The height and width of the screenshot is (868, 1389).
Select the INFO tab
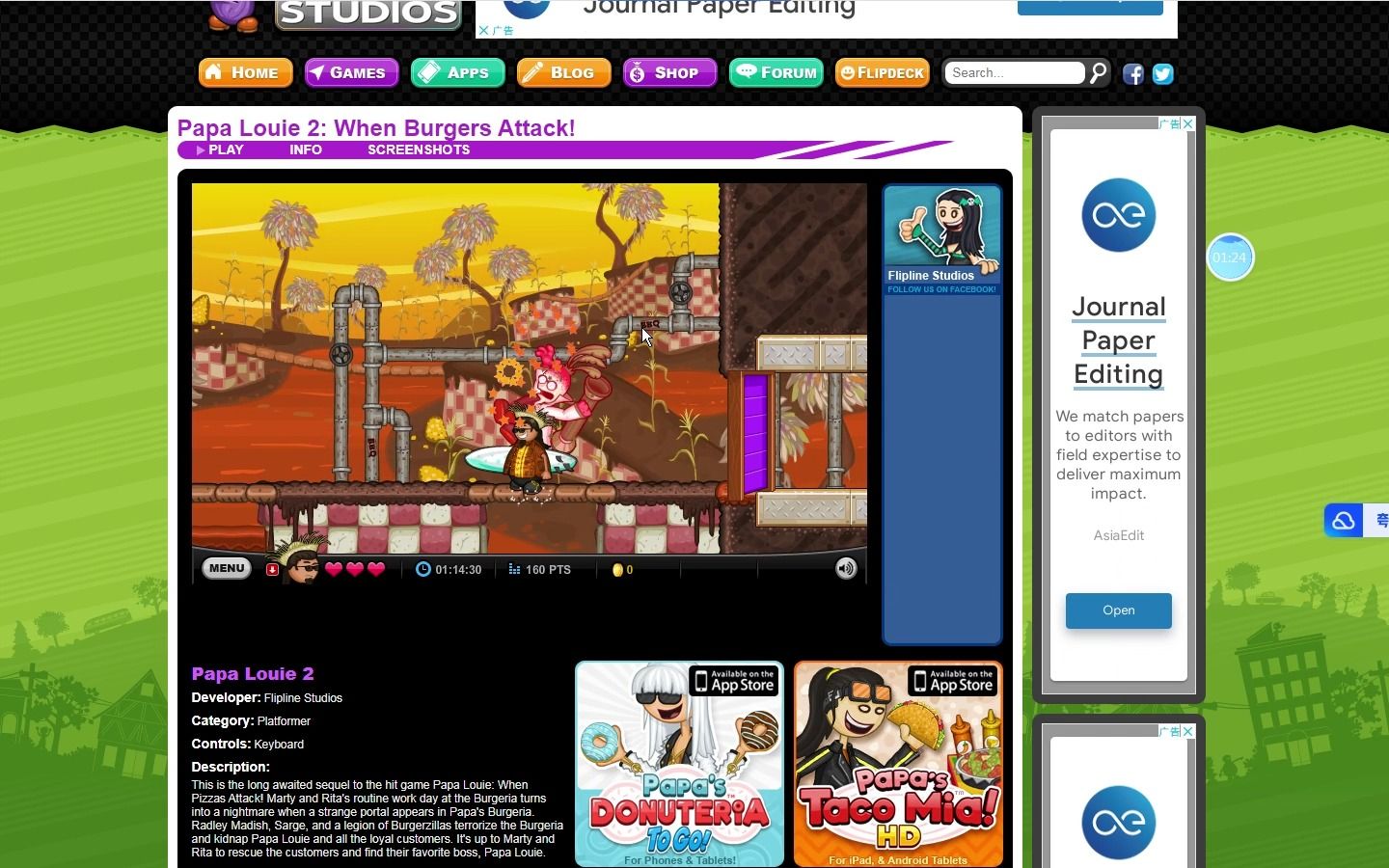pyautogui.click(x=306, y=149)
